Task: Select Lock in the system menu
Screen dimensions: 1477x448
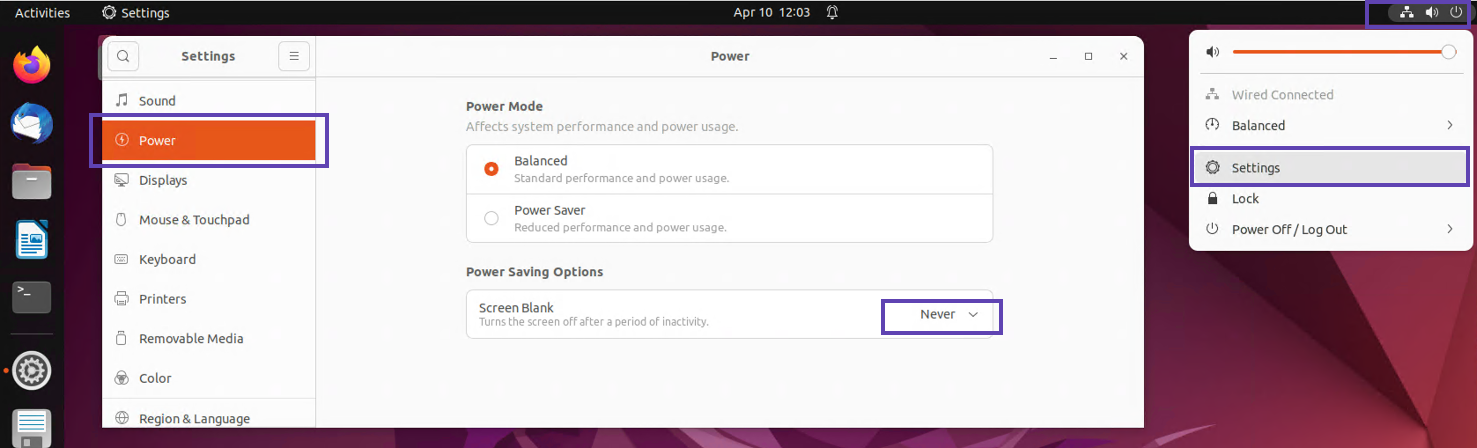Action: pos(1245,199)
